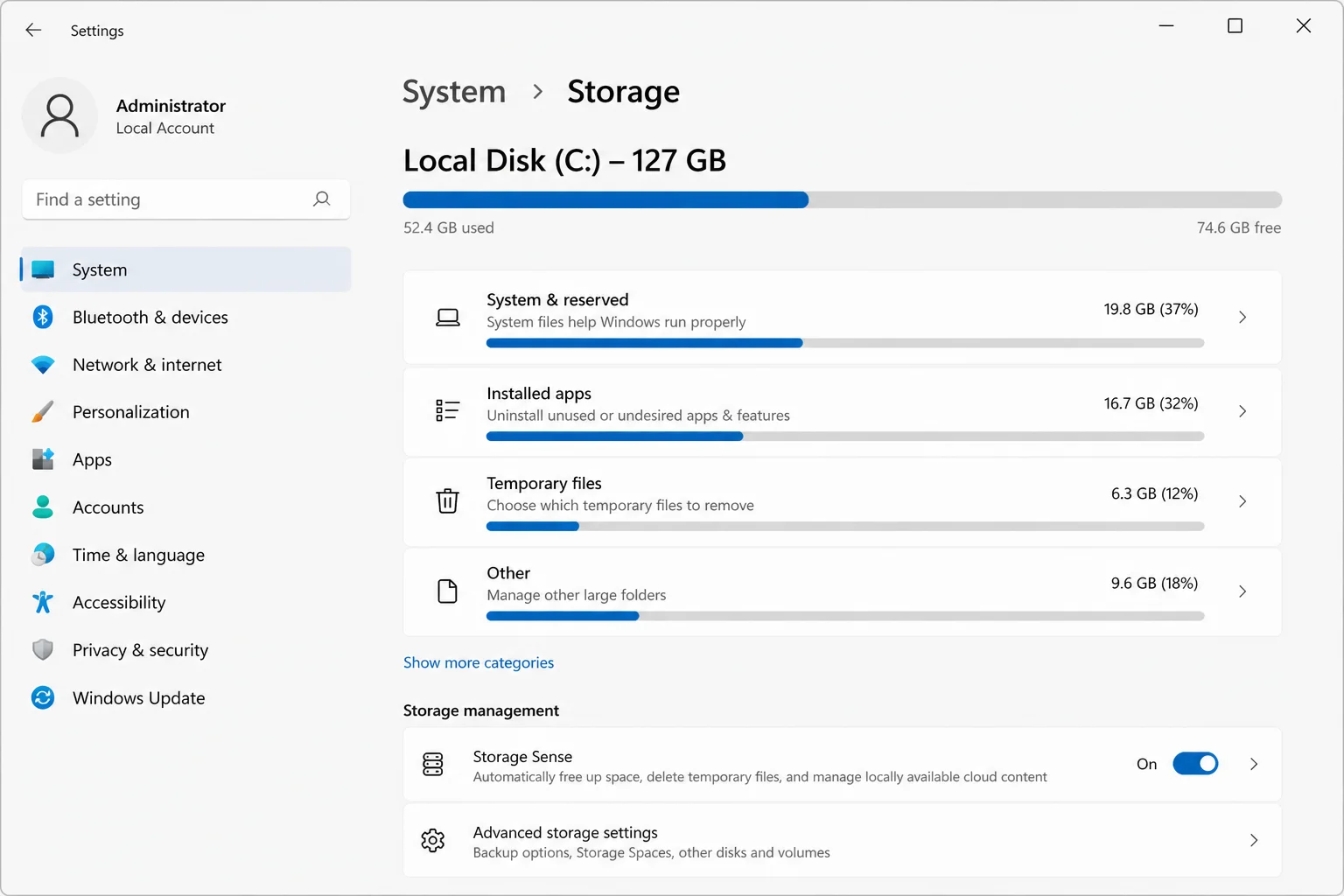1344x896 pixels.
Task: Click the search magnifier icon
Action: click(x=322, y=199)
